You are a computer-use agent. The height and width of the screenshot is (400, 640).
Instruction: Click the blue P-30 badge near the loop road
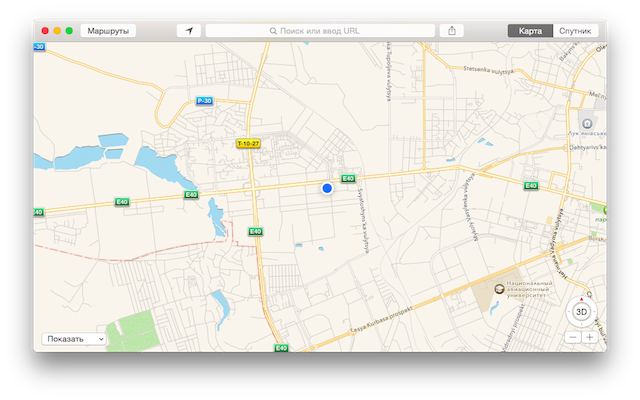click(204, 101)
